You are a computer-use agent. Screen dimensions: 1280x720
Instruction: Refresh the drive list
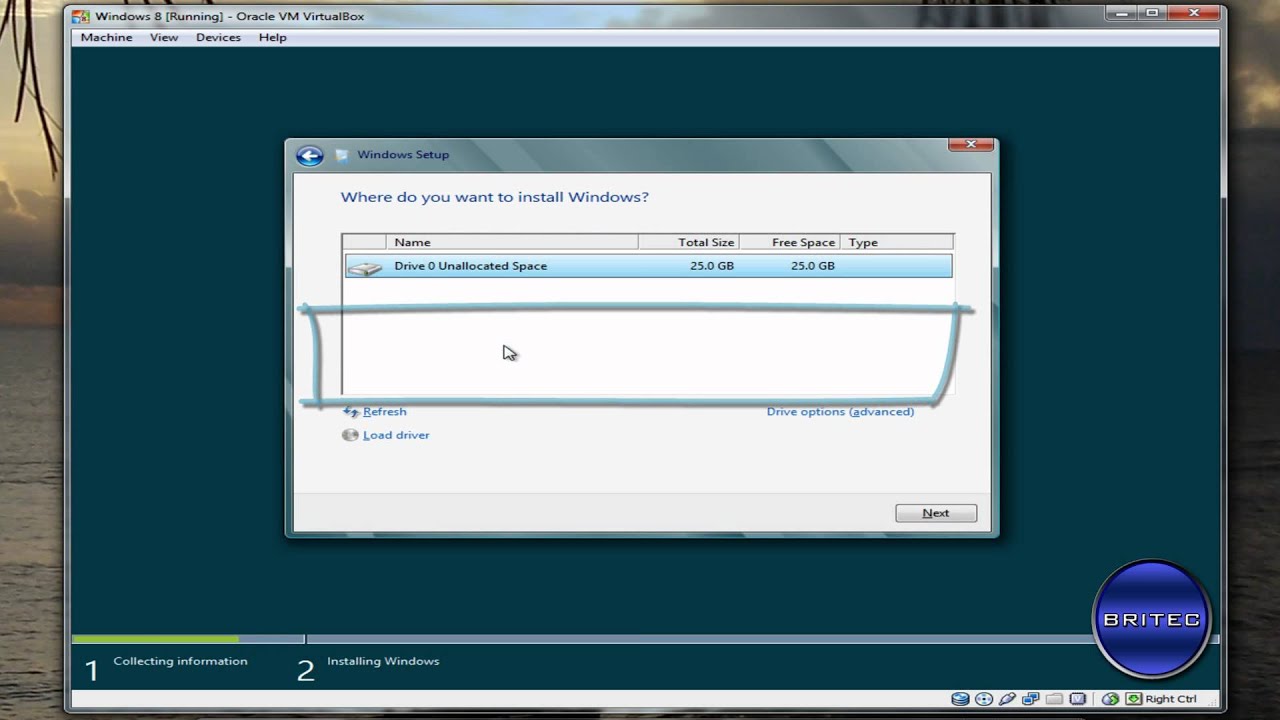[384, 411]
